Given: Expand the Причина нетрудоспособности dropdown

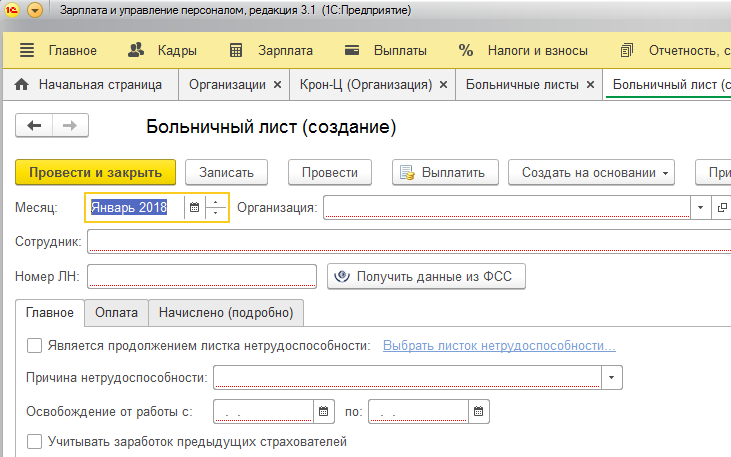Looking at the screenshot, I should point(612,377).
